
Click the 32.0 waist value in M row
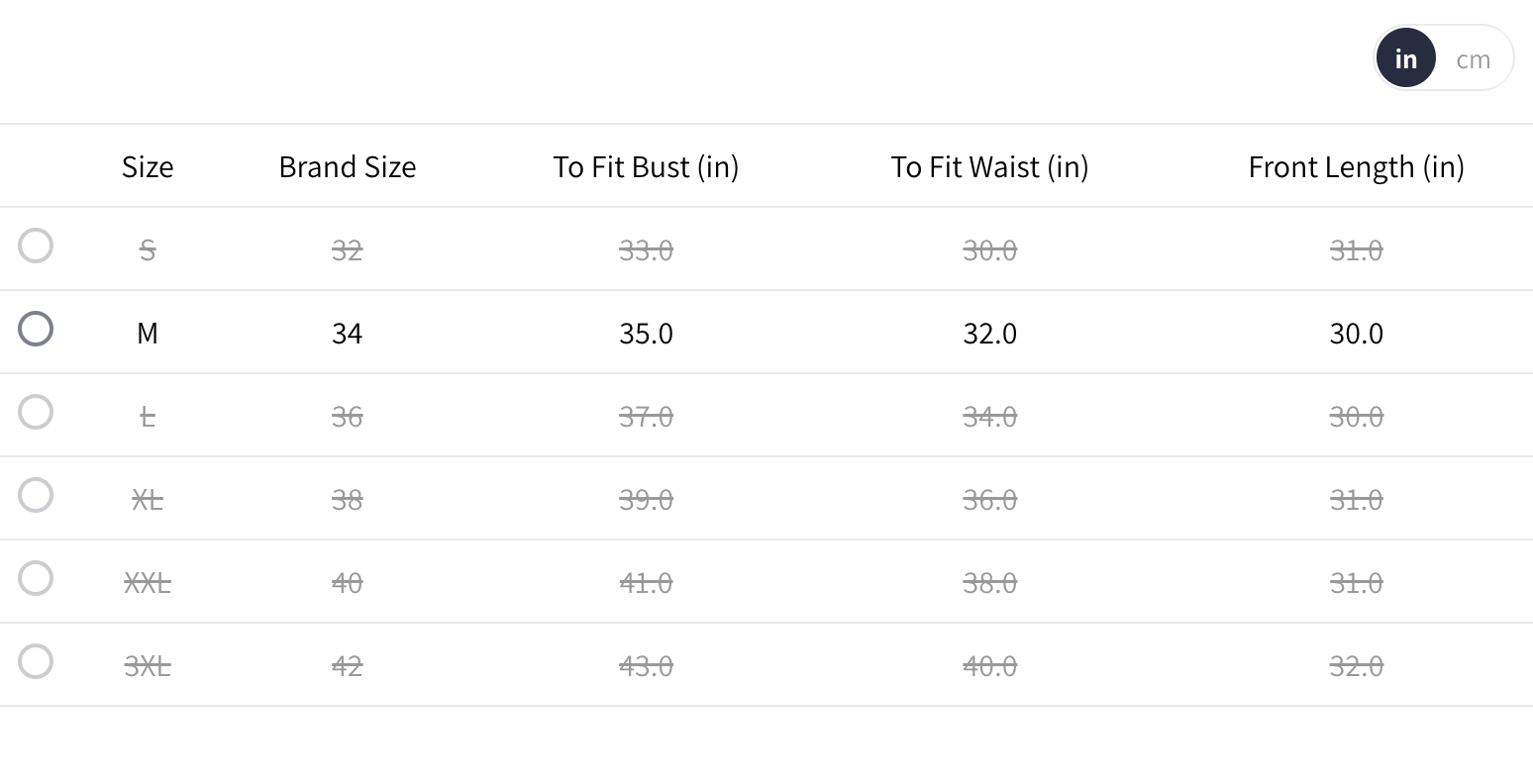point(989,334)
